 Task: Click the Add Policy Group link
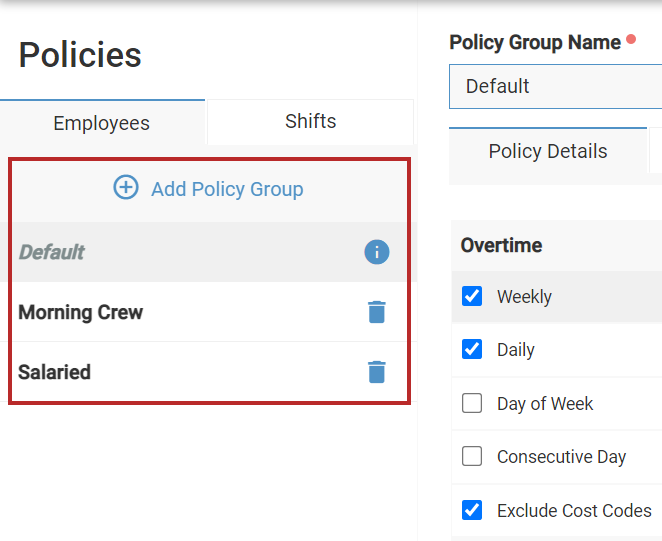(227, 189)
